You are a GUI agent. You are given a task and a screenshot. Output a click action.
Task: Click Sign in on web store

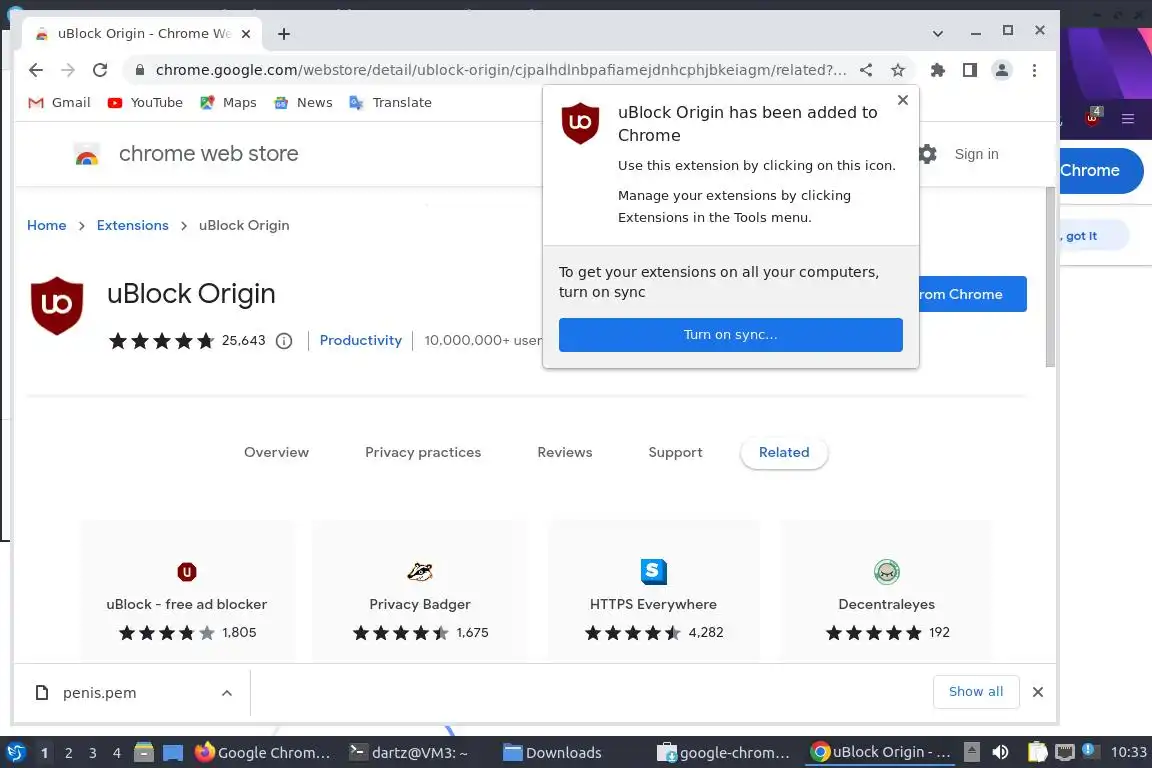click(976, 154)
